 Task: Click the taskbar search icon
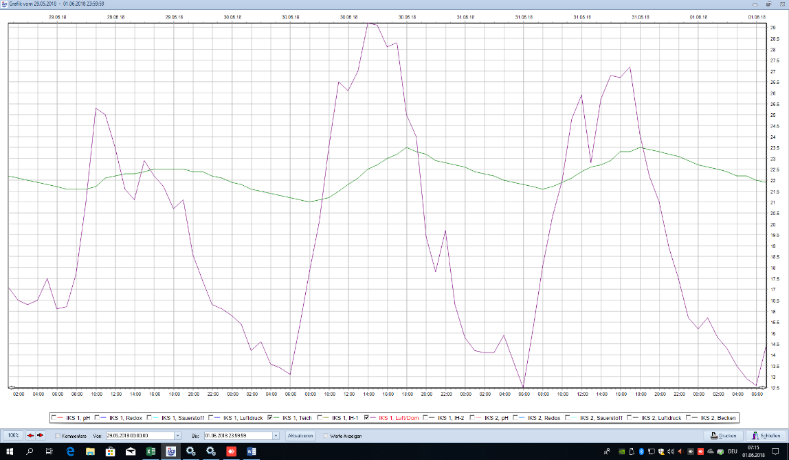30,452
